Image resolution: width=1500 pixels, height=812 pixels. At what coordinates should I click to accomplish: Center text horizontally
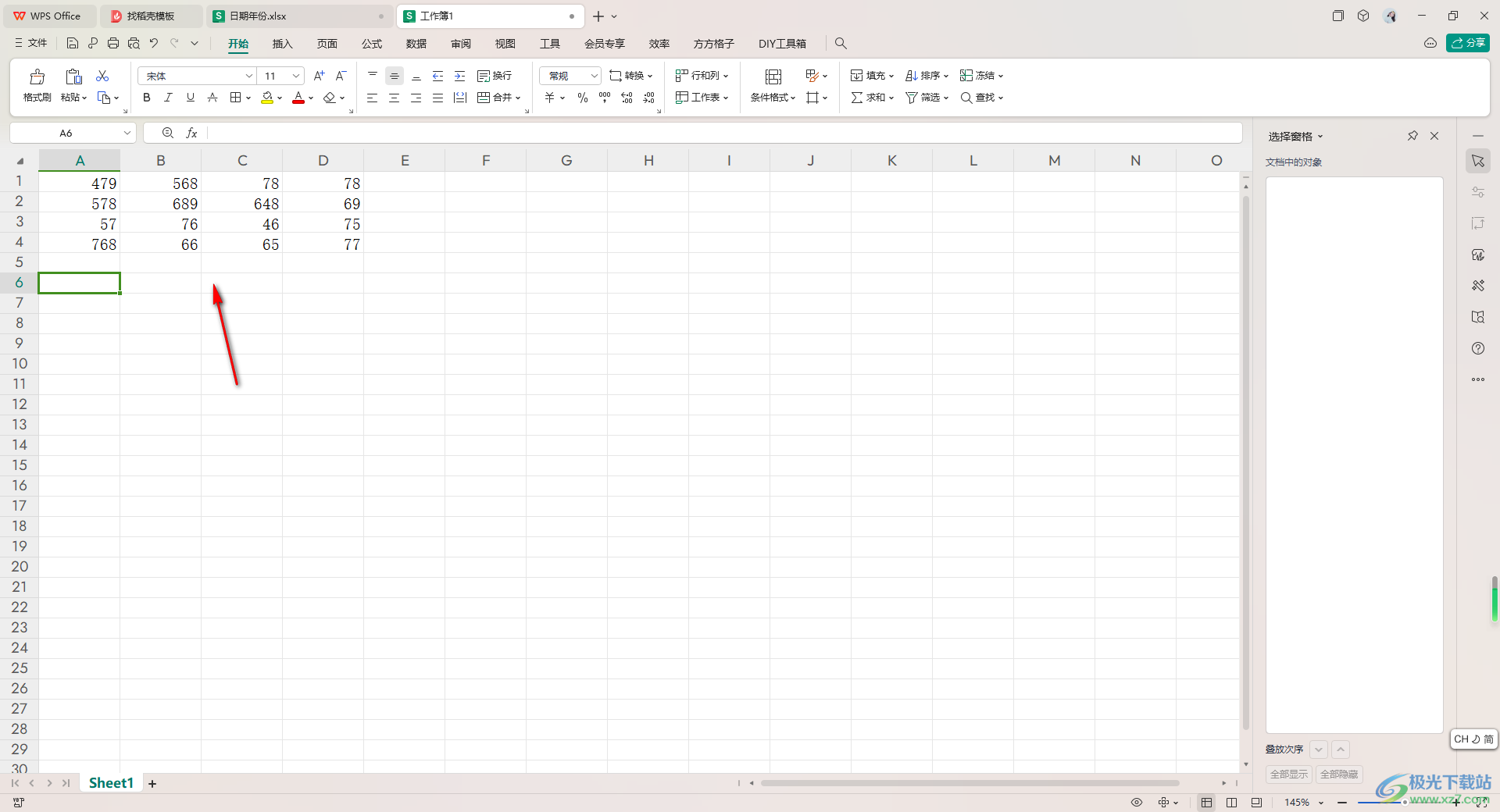[395, 98]
